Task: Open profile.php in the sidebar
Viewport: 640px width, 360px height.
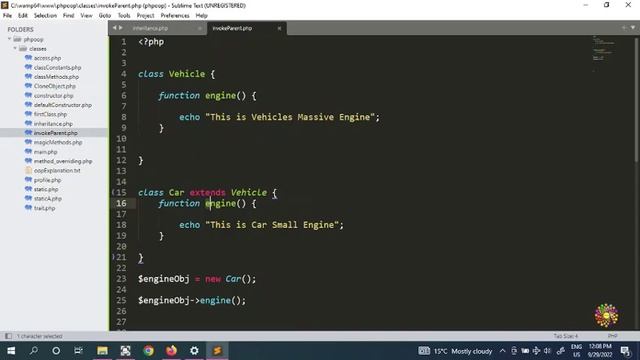Action: (x=47, y=180)
